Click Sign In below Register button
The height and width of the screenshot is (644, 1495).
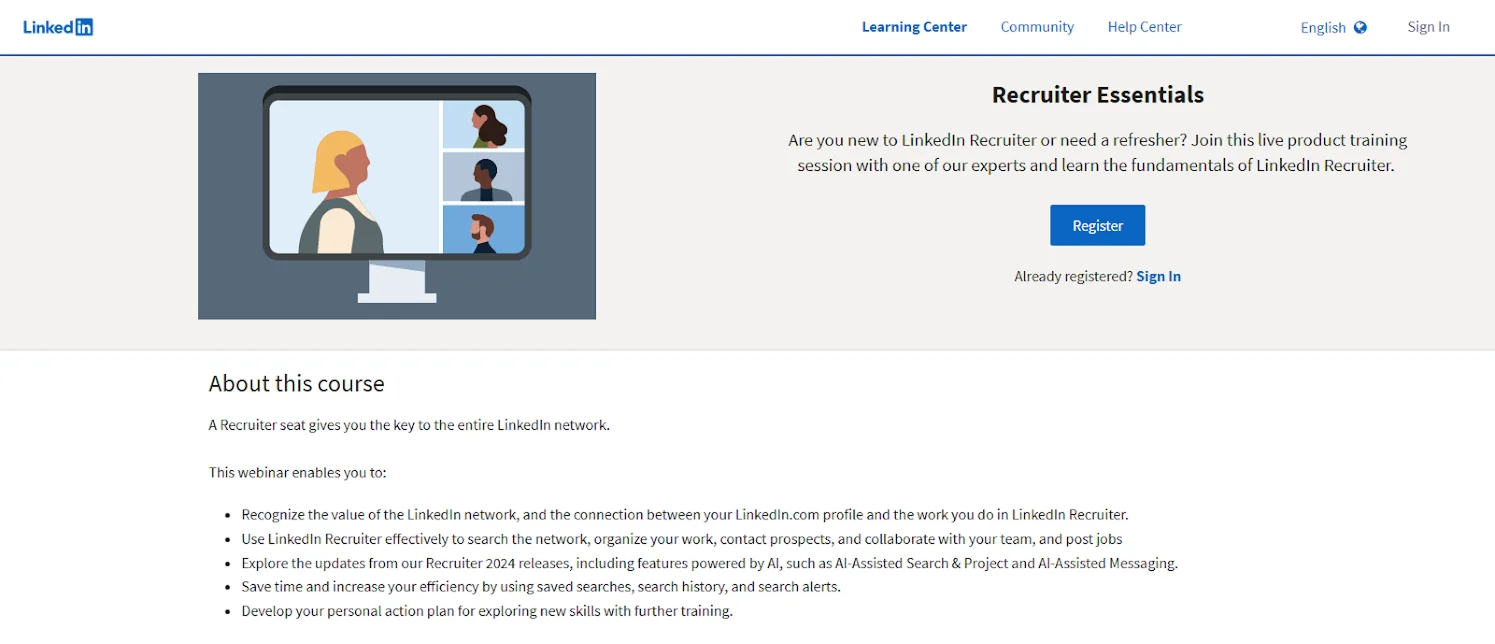pyautogui.click(x=1158, y=276)
